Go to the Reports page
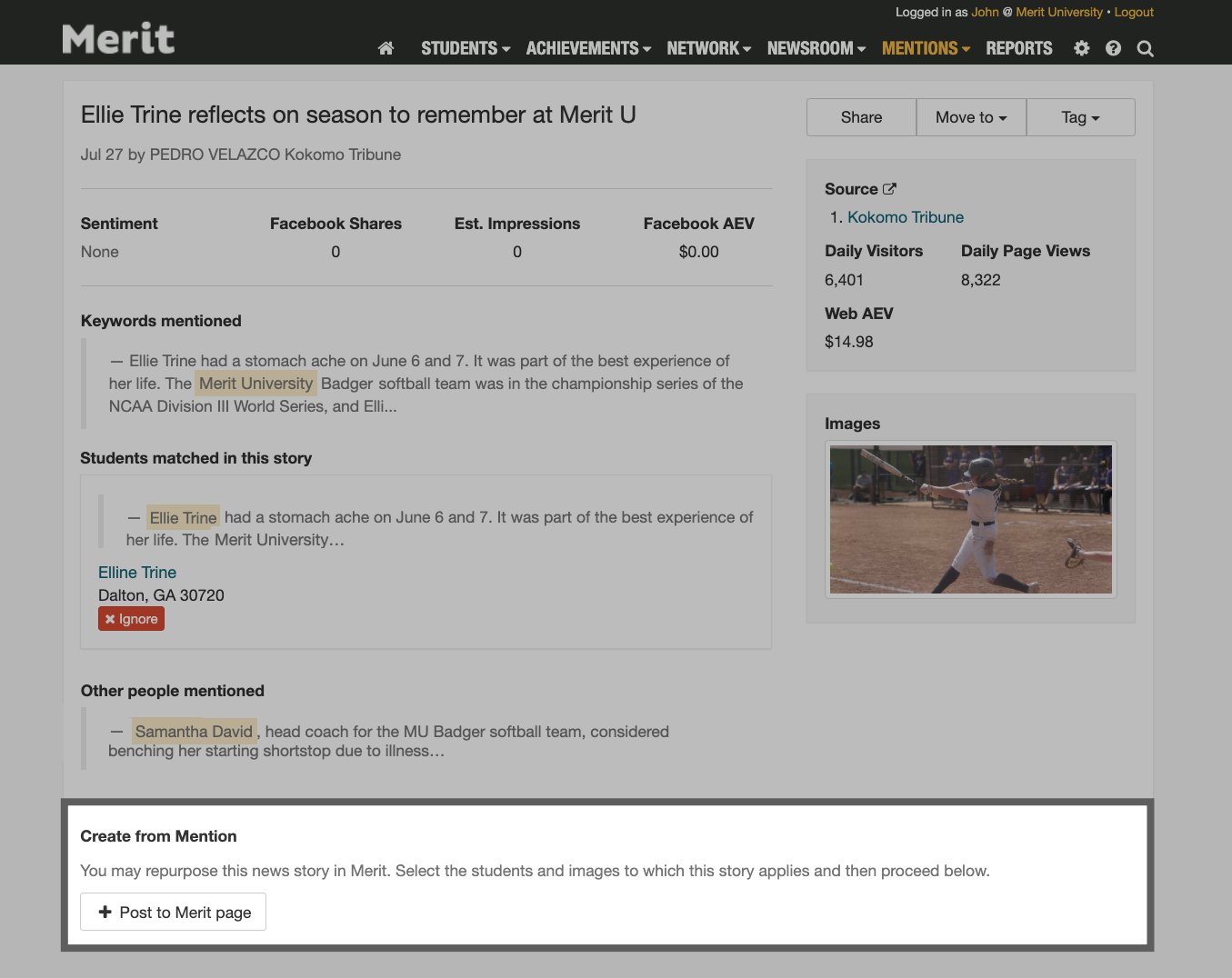Screen dimensions: 1232x978 [1018, 48]
